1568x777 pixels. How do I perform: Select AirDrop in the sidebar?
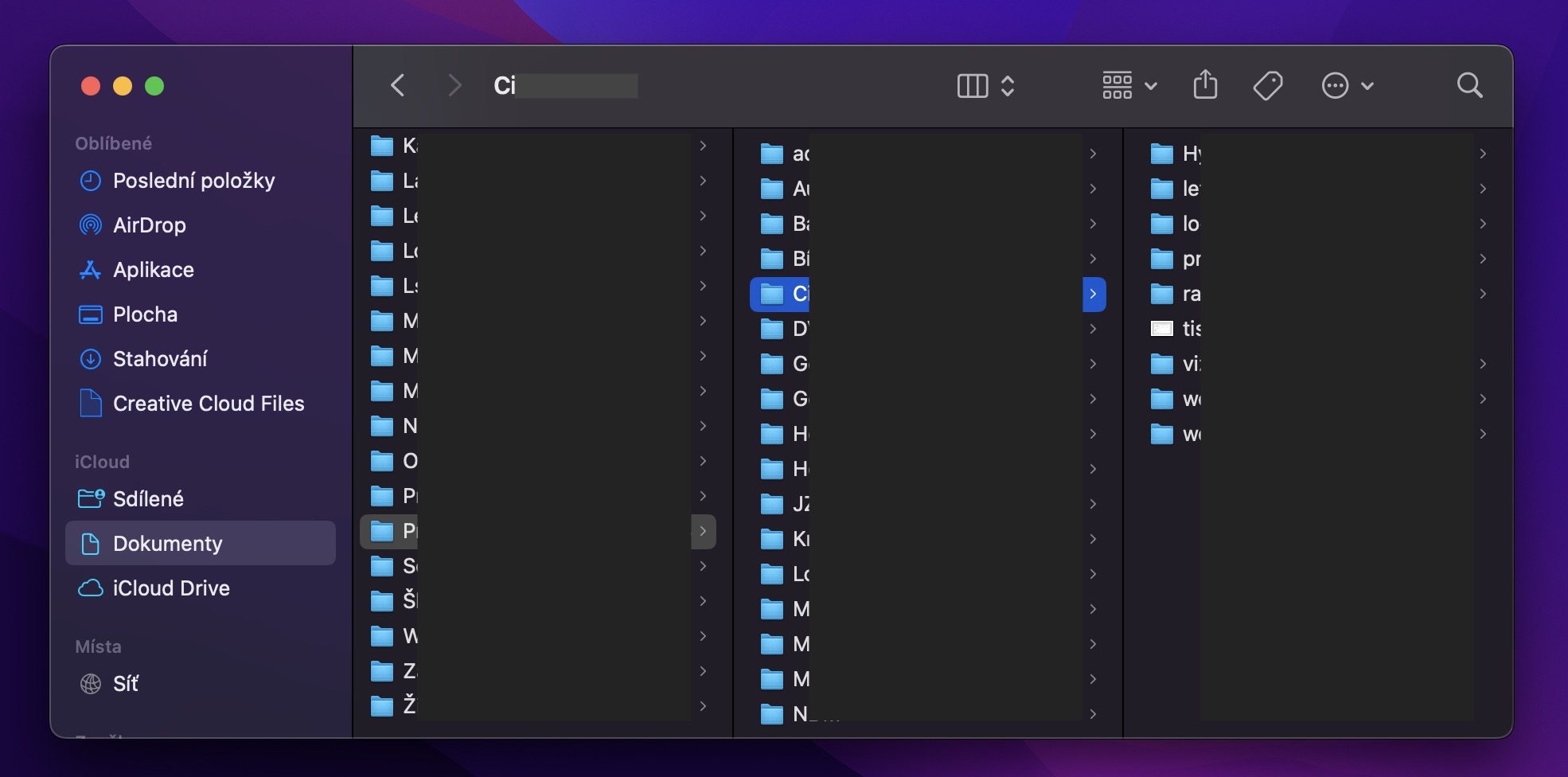click(x=201, y=225)
